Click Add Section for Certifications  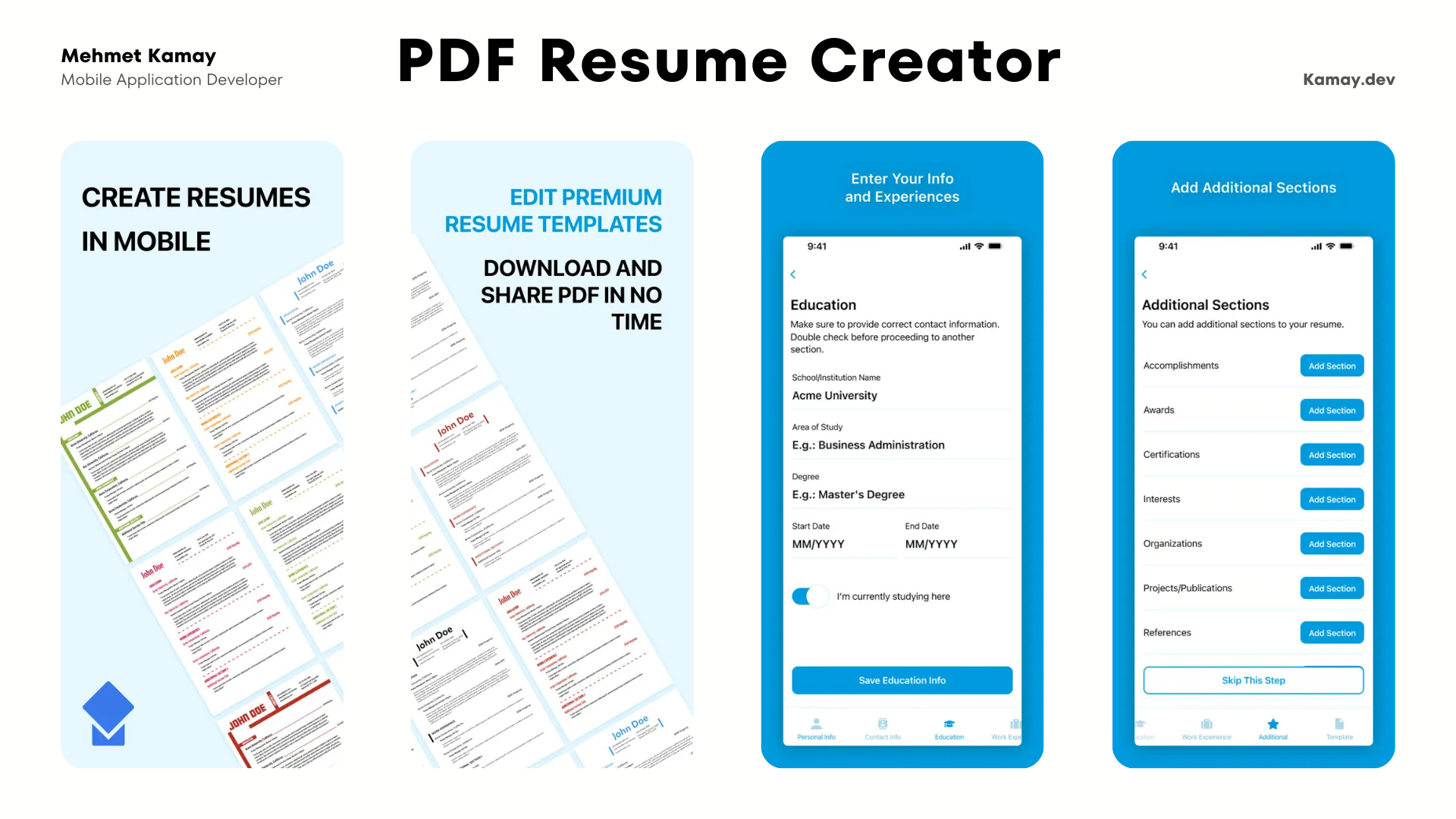click(1331, 454)
